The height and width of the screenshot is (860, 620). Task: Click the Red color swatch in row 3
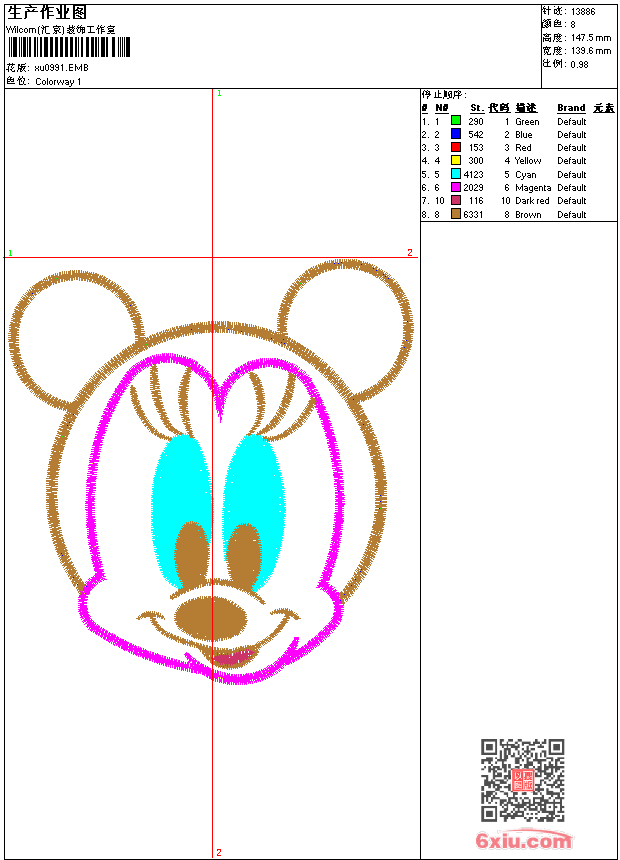point(455,147)
